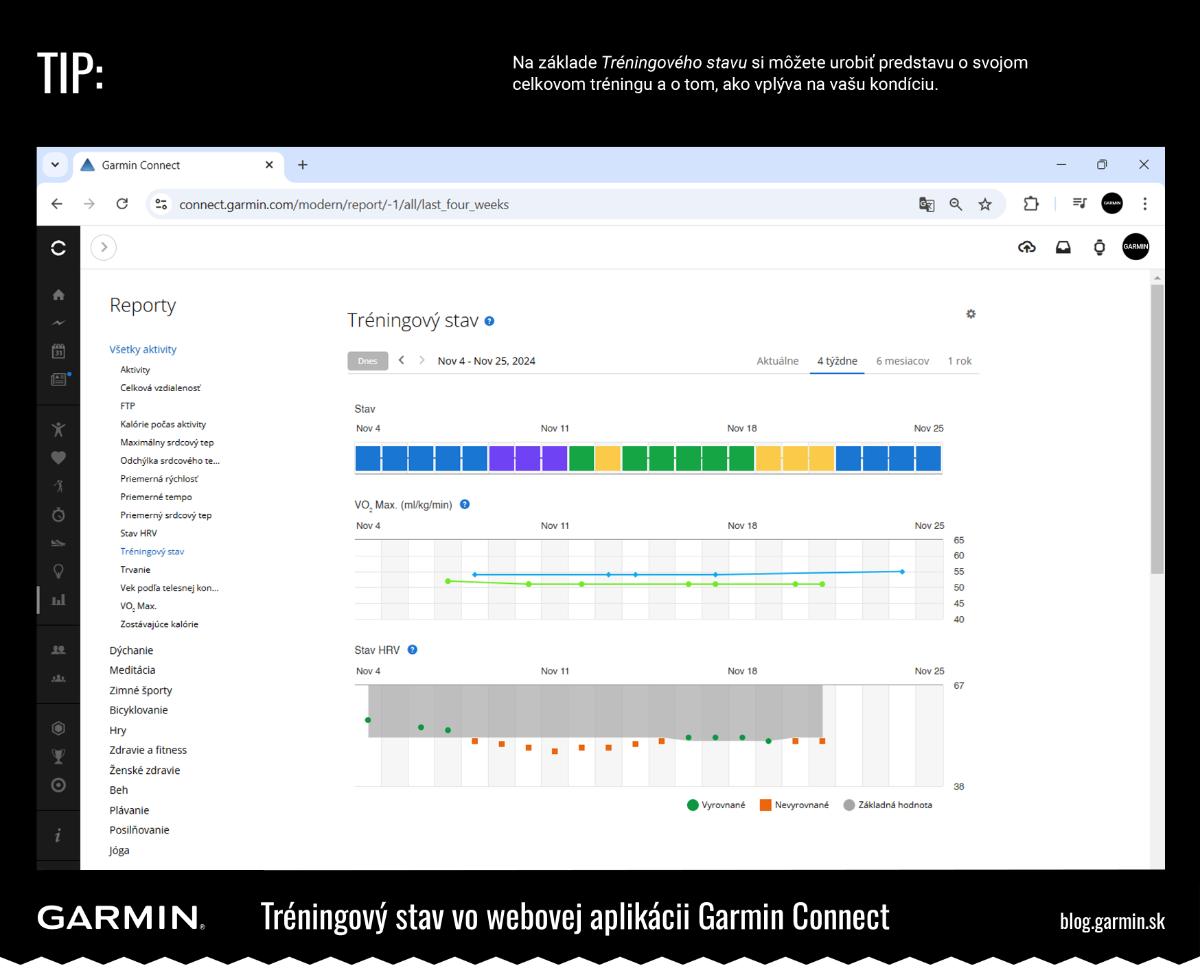
Task: Click the Dnes button
Action: click(368, 361)
